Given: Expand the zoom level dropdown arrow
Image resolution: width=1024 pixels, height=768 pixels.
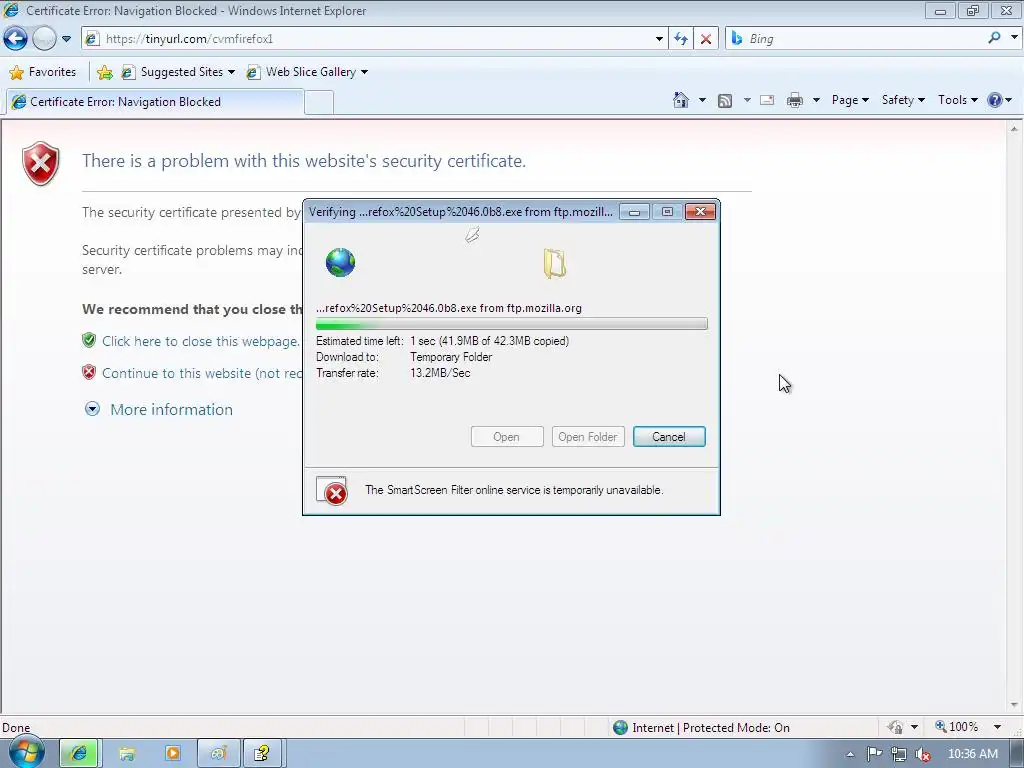Looking at the screenshot, I should point(997,727).
